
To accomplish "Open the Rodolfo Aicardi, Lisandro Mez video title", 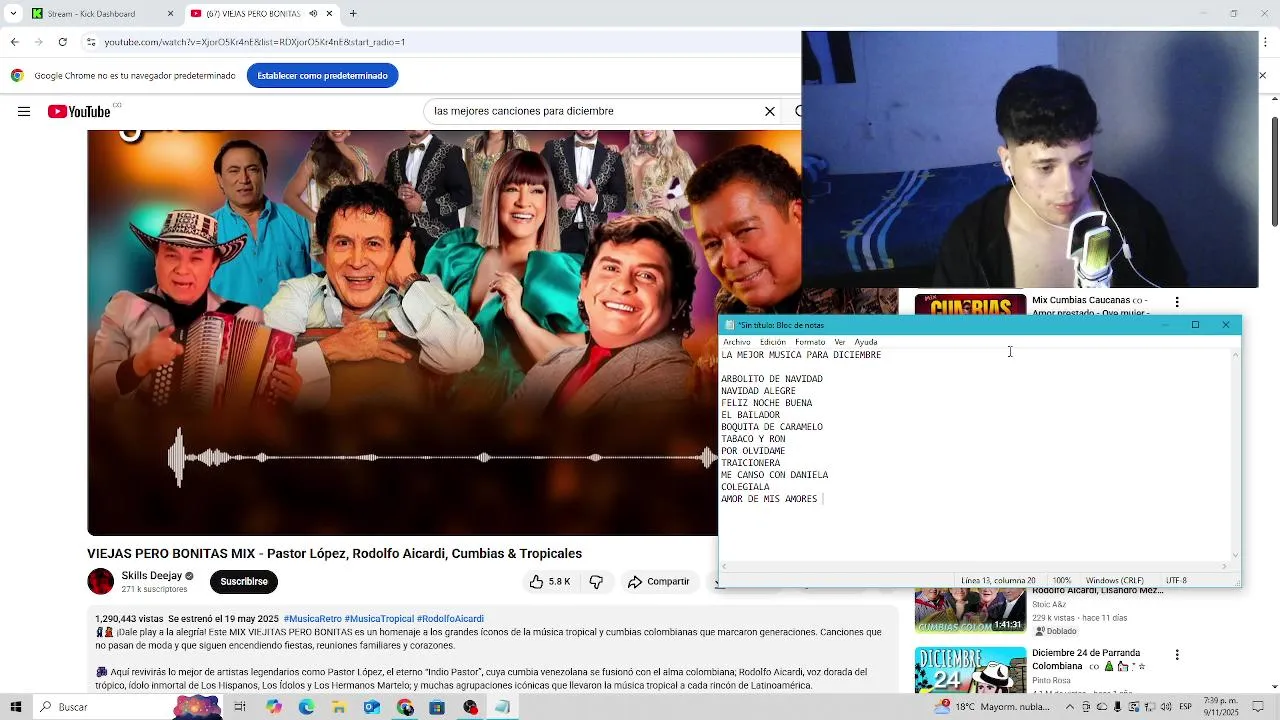I will pyautogui.click(x=1098, y=591).
